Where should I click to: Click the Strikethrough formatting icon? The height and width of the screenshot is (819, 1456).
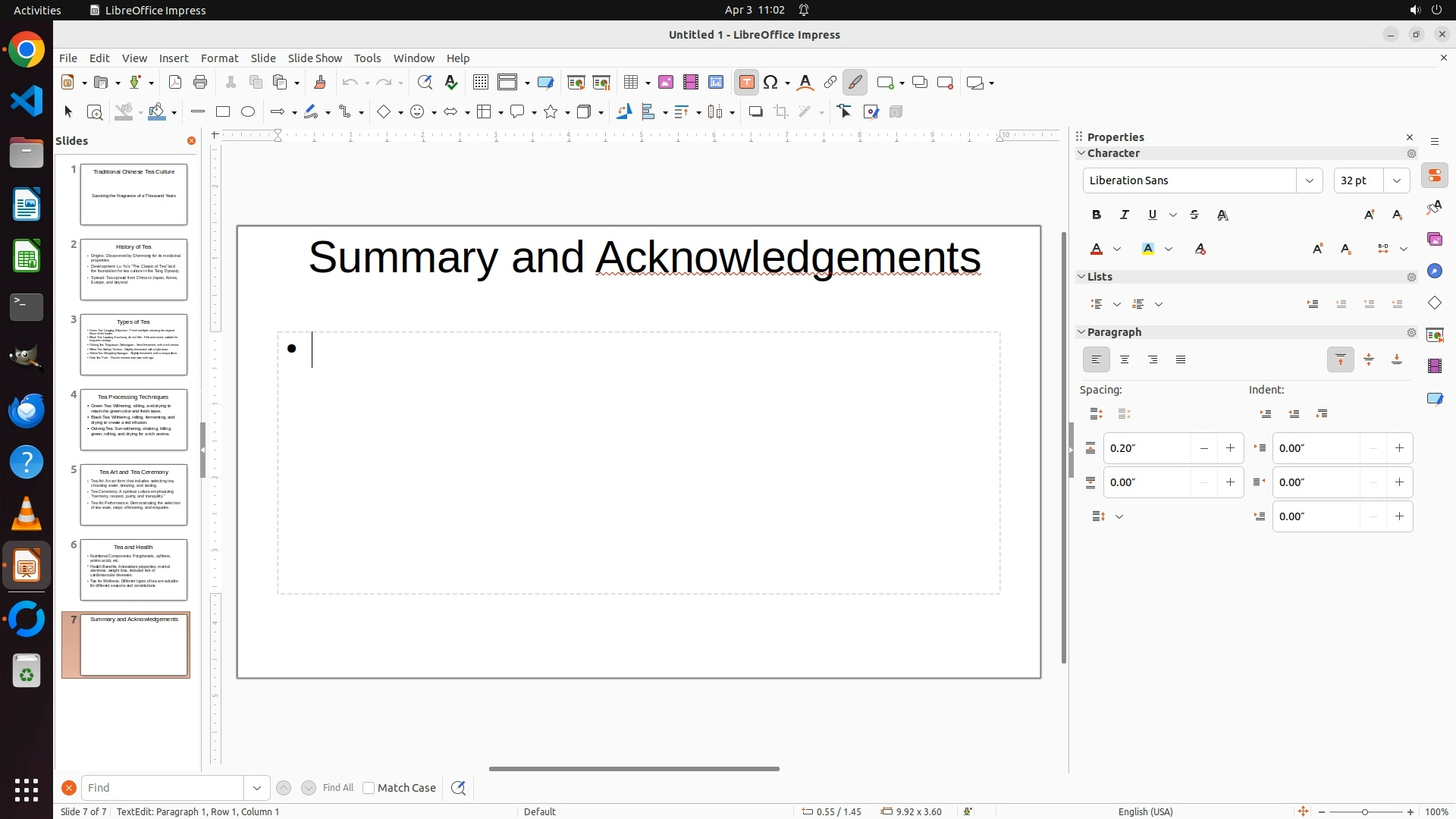click(1194, 215)
